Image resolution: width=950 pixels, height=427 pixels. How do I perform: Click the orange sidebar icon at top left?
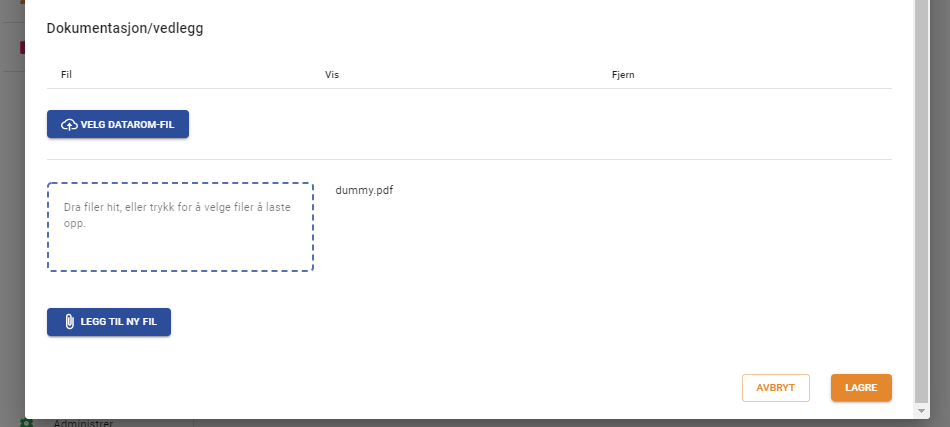point(21,3)
